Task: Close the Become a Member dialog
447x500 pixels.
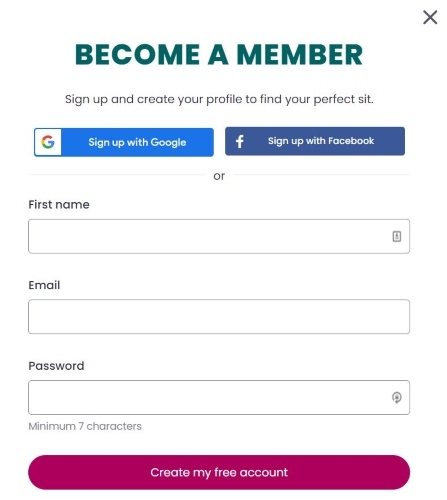Action: tap(430, 17)
